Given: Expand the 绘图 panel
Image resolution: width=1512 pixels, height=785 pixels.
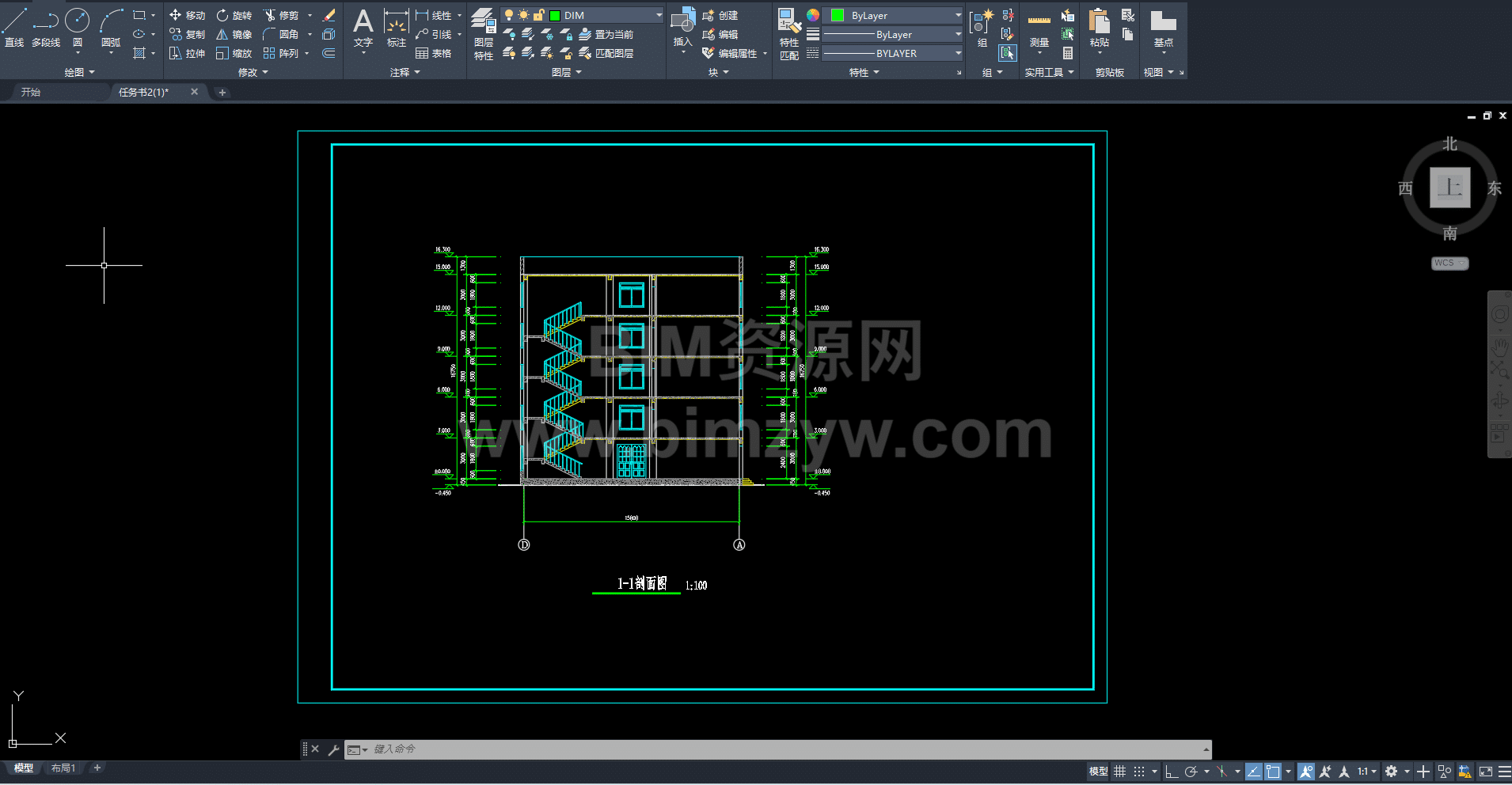Looking at the screenshot, I should click(79, 72).
